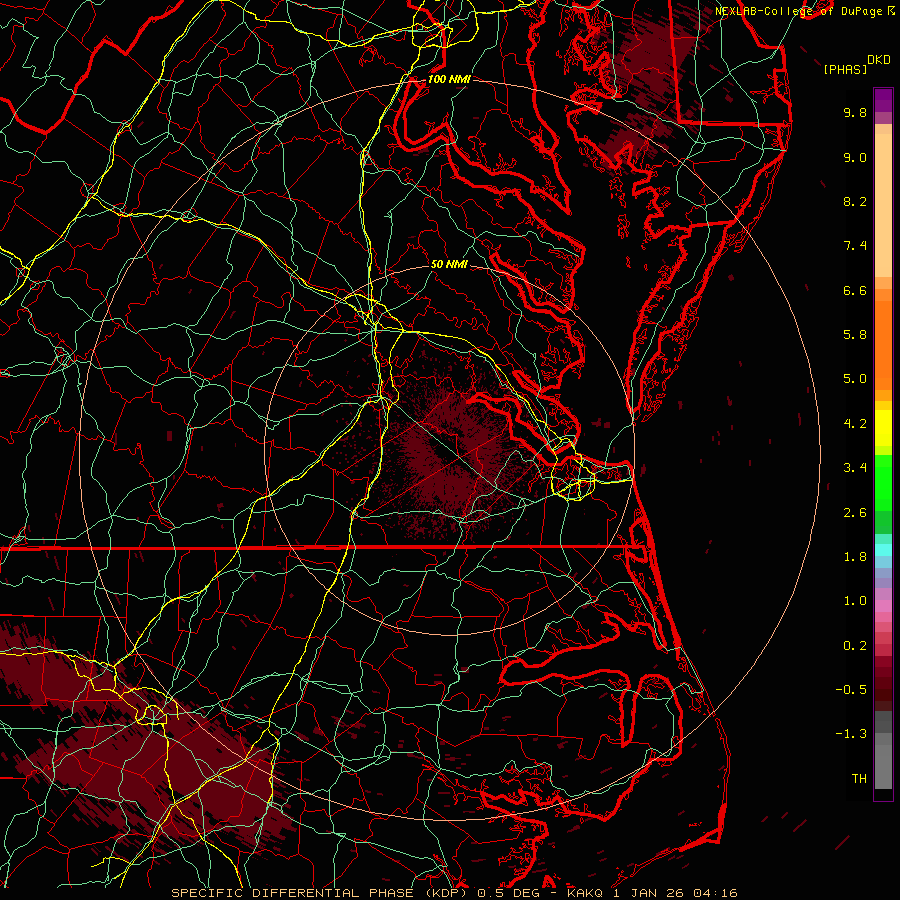Viewport: 900px width, 900px height.
Task: Click the 4.2 color scale value
Action: (855, 424)
